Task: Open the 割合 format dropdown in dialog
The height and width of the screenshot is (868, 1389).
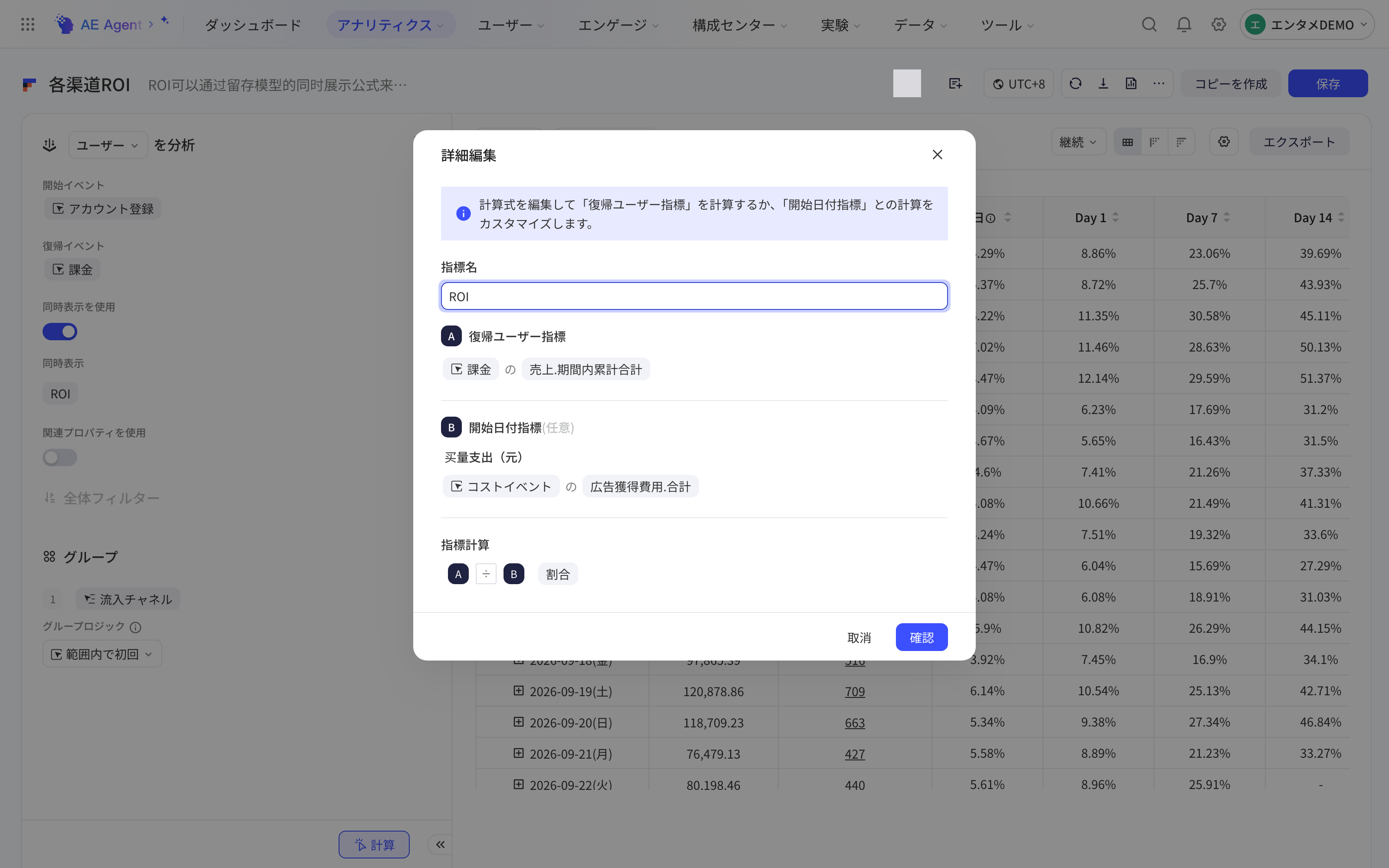Action: [x=558, y=574]
